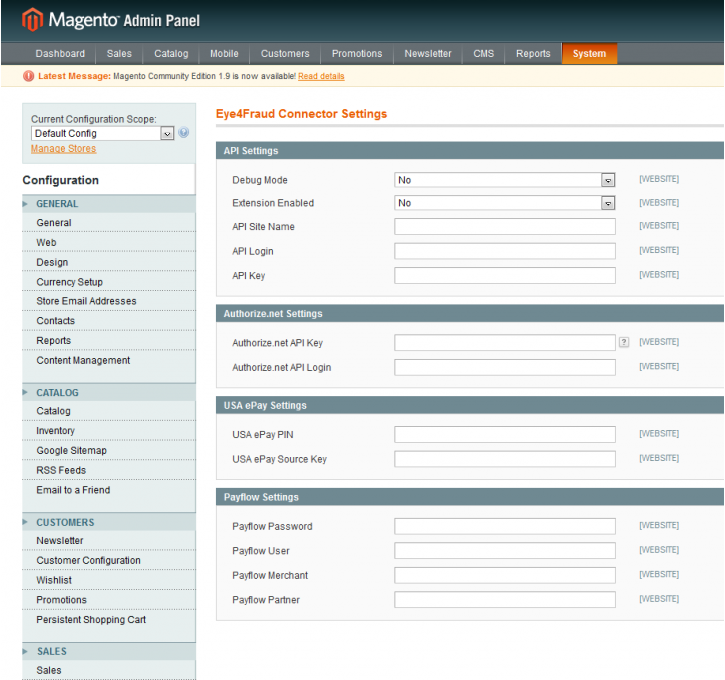The image size is (725, 680).
Task: Collapse the GENERAL sidebar section
Action: (109, 203)
